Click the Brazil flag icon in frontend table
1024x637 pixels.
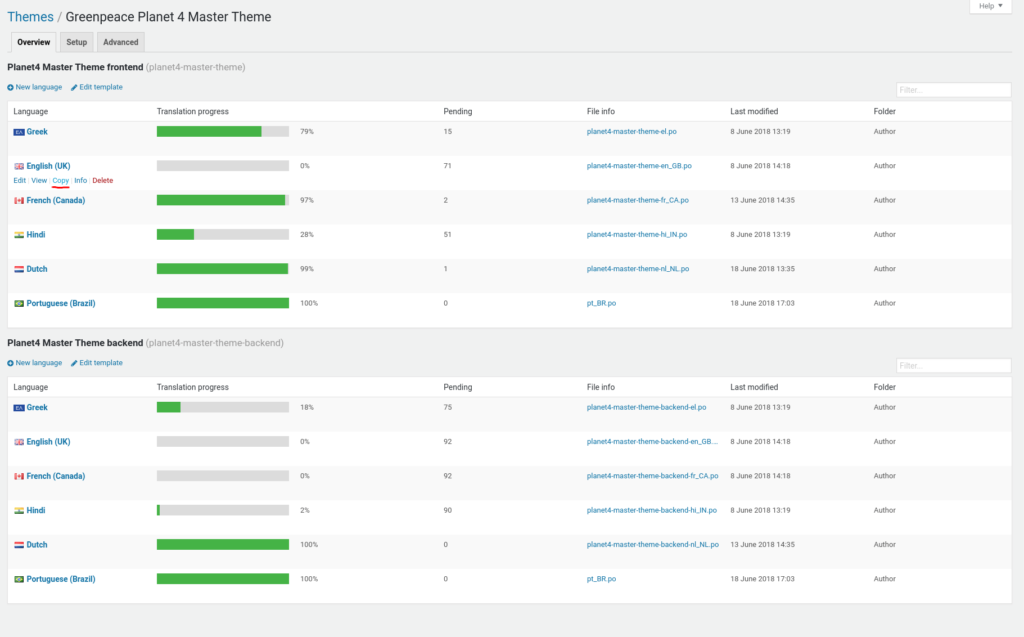tap(19, 304)
